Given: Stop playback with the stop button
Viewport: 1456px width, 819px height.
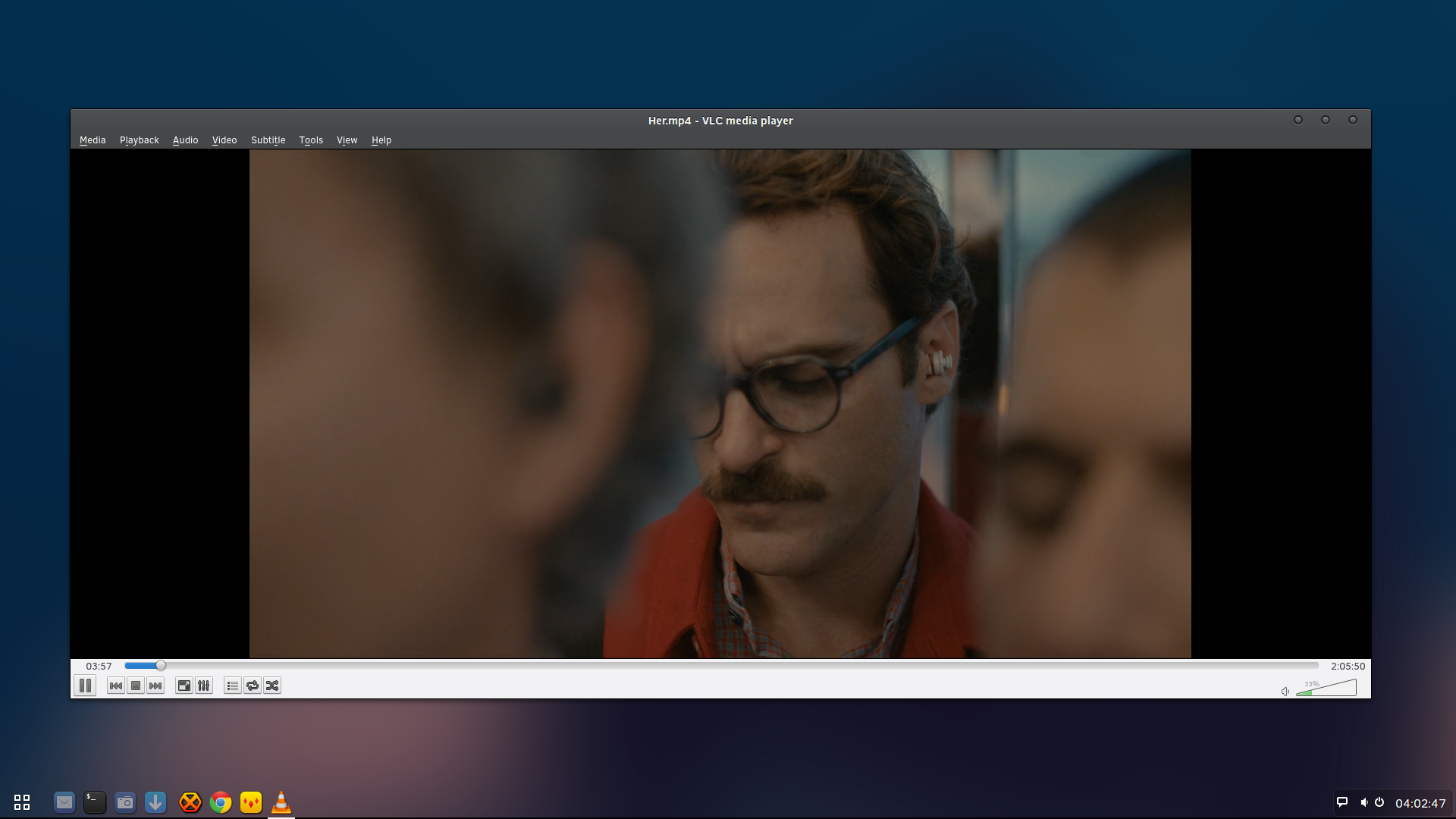Looking at the screenshot, I should 136,686.
